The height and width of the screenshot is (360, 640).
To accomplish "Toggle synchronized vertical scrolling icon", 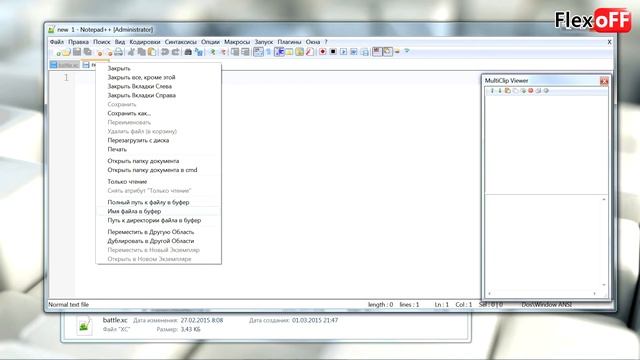I will tap(235, 52).
